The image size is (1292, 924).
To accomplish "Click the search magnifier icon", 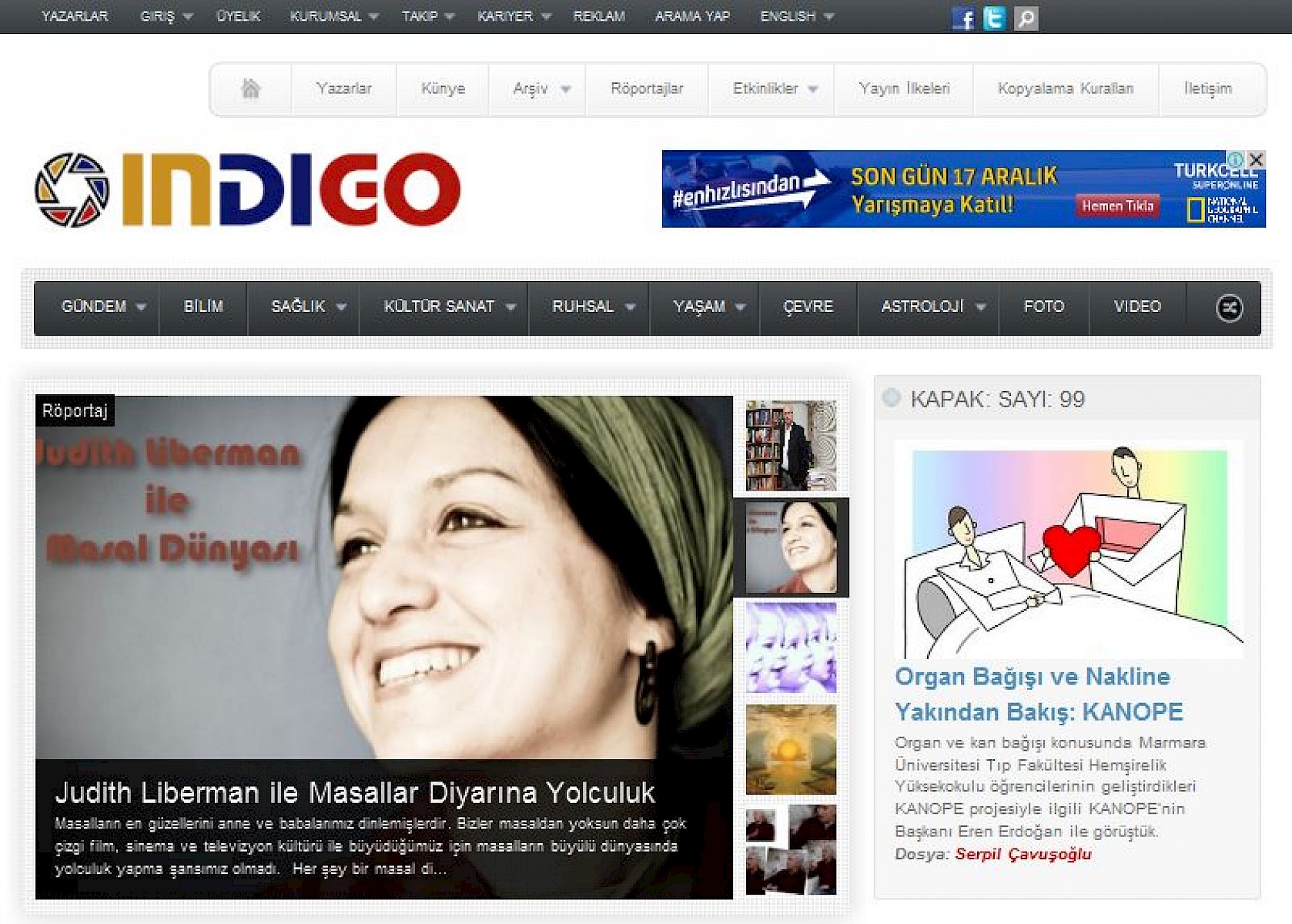I will pos(1026,18).
